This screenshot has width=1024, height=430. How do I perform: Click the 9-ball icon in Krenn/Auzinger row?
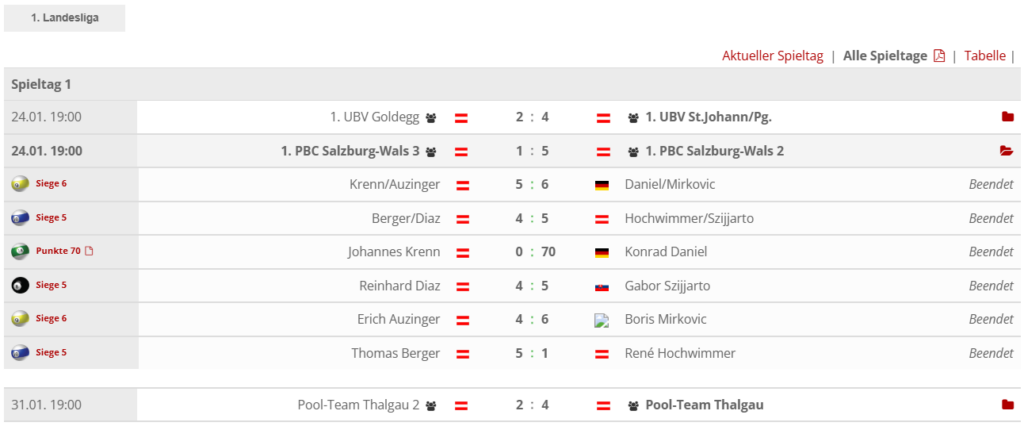tap(20, 184)
